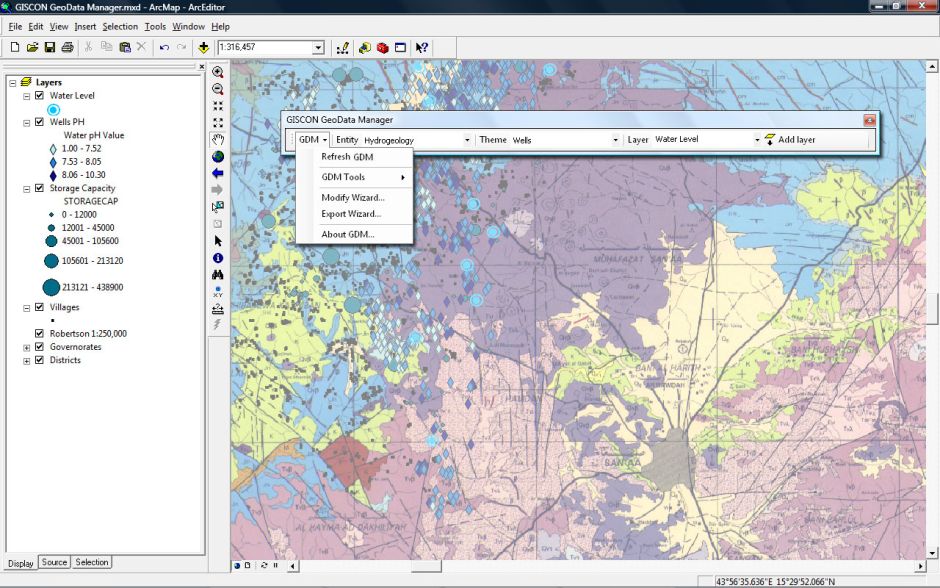The height and width of the screenshot is (588, 940).
Task: Click the Add Data toolbar icon
Action: click(204, 47)
